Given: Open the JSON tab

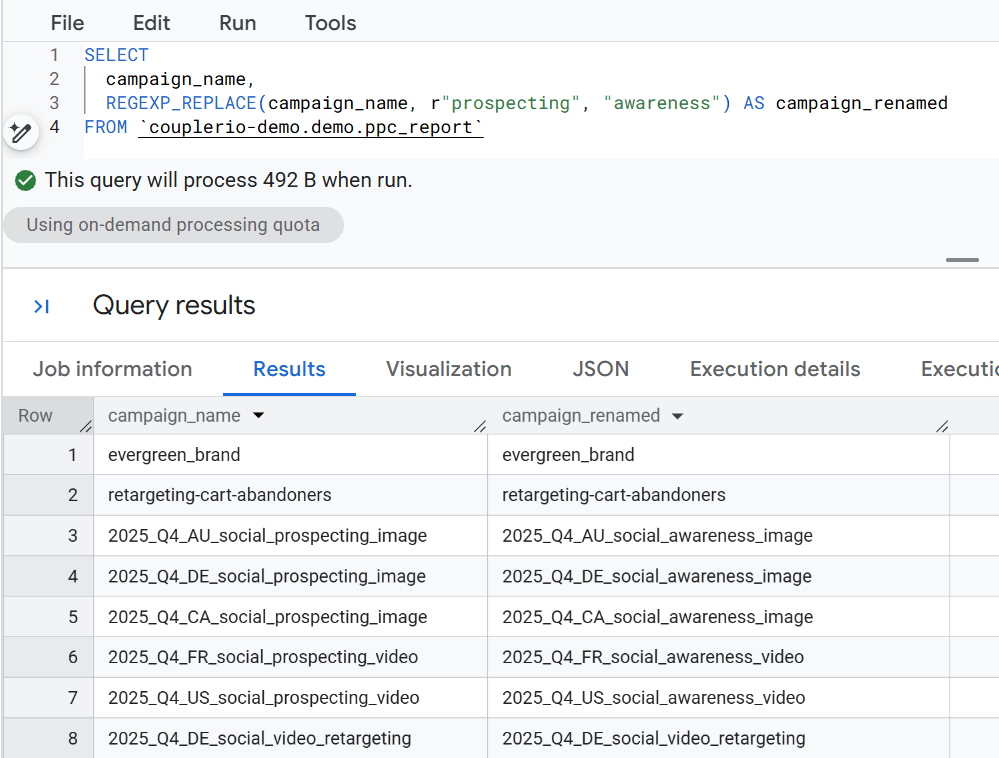Looking at the screenshot, I should pos(601,369).
